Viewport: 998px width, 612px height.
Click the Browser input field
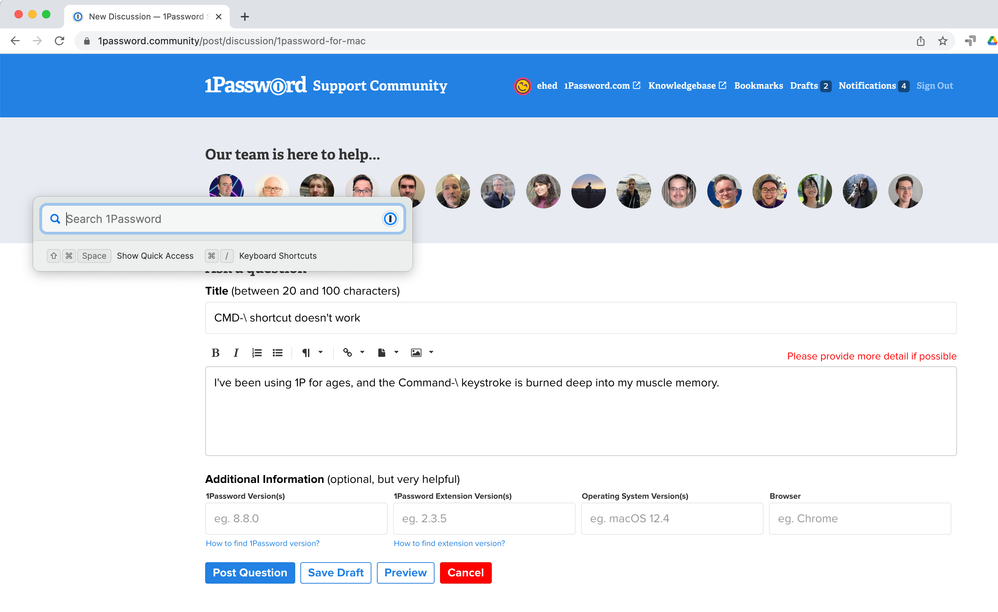coord(860,518)
